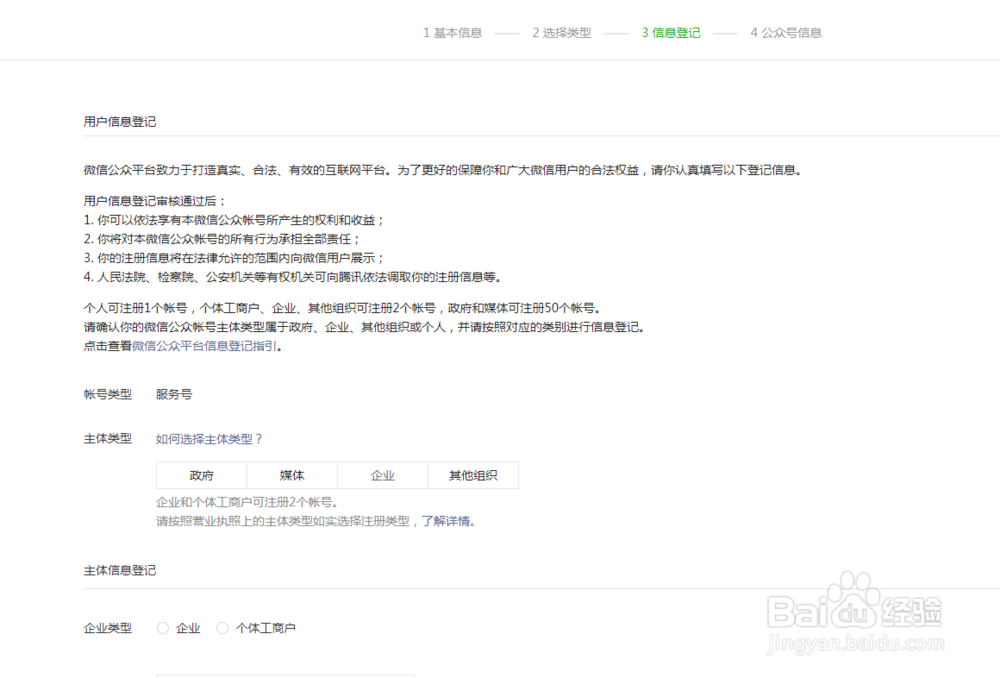Click the 如何选择主体类型 help link

(208, 439)
